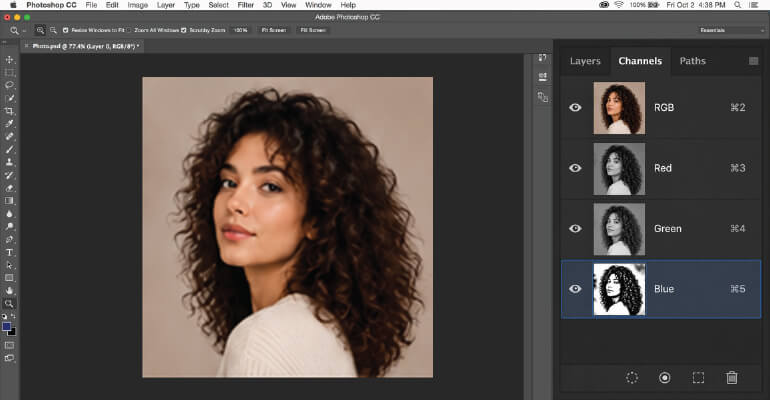Open the Essentials workspace dropdown
Screen dimensions: 770x400
(x=731, y=30)
